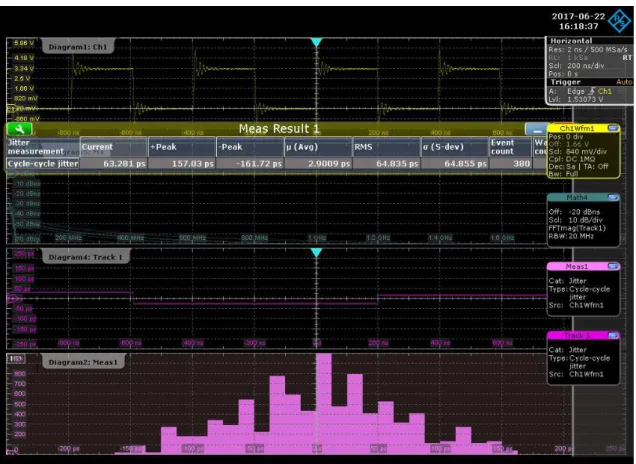Click the rising edge slope icon in Trigger

tap(591, 91)
